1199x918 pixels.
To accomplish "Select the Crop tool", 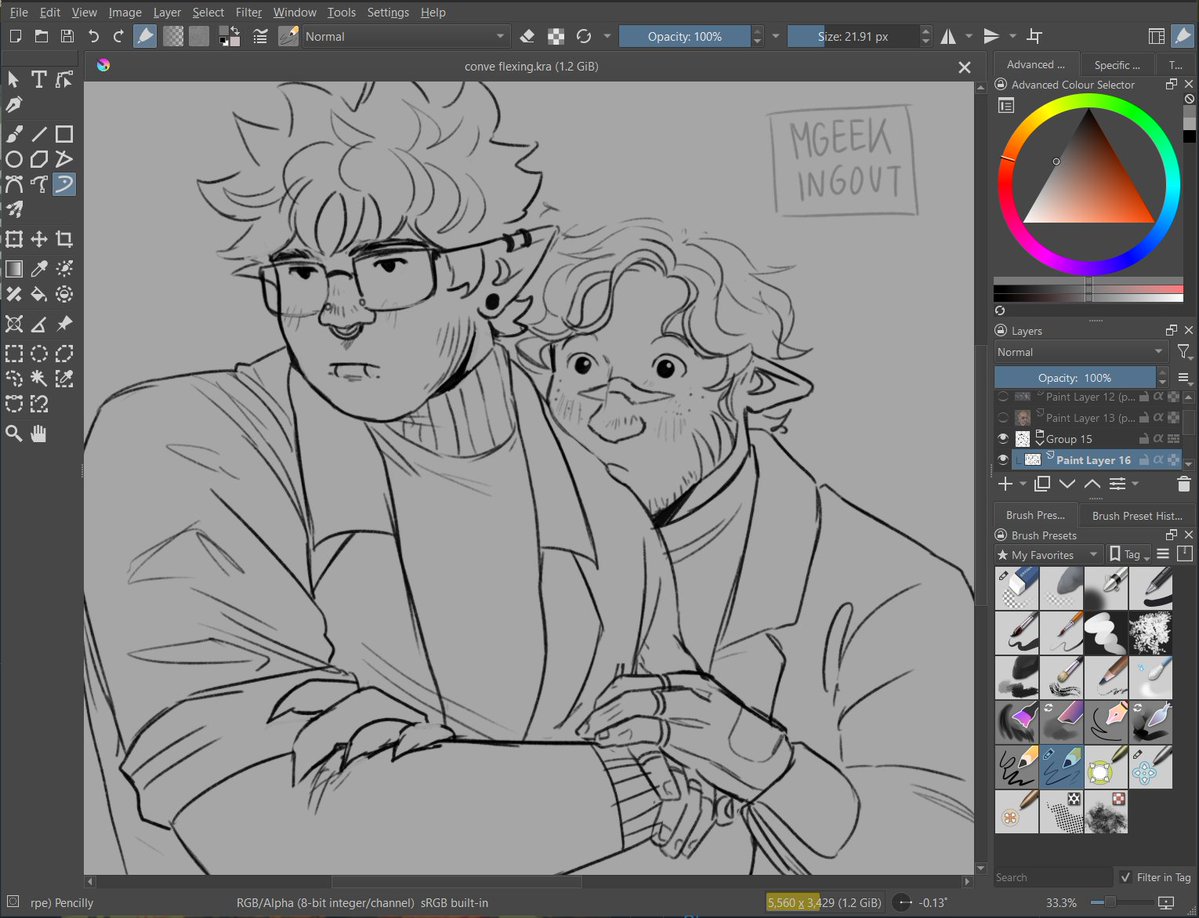I will pyautogui.click(x=64, y=239).
